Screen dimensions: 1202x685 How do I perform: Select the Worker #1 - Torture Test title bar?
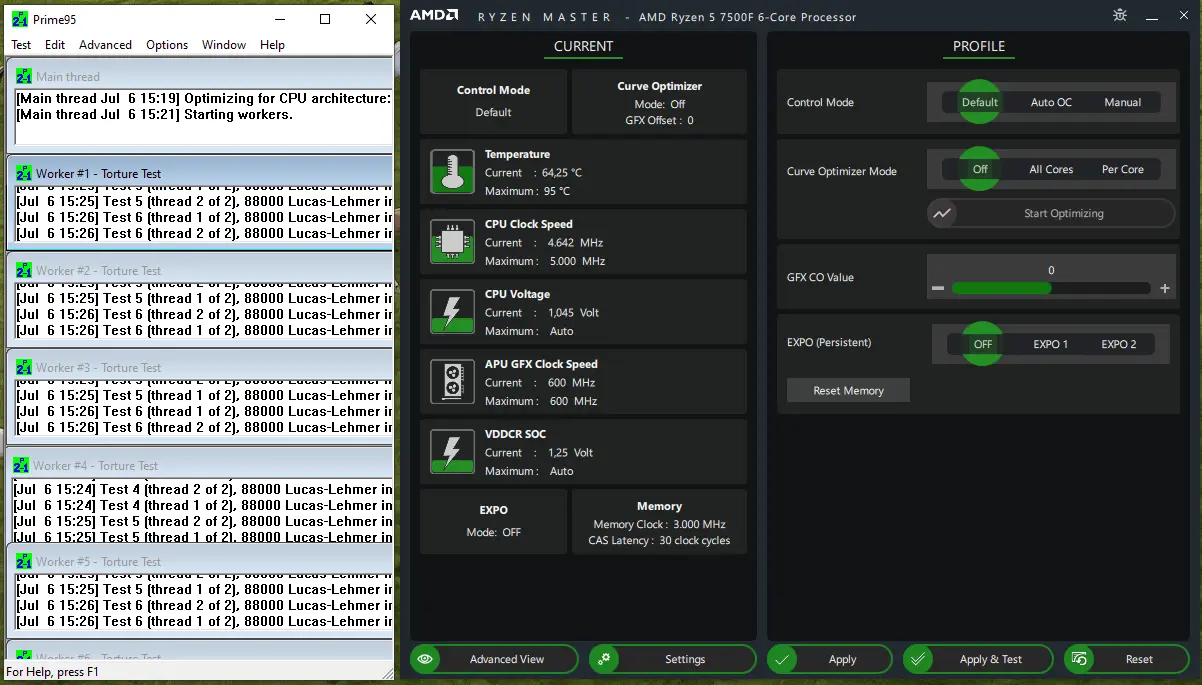(x=200, y=173)
